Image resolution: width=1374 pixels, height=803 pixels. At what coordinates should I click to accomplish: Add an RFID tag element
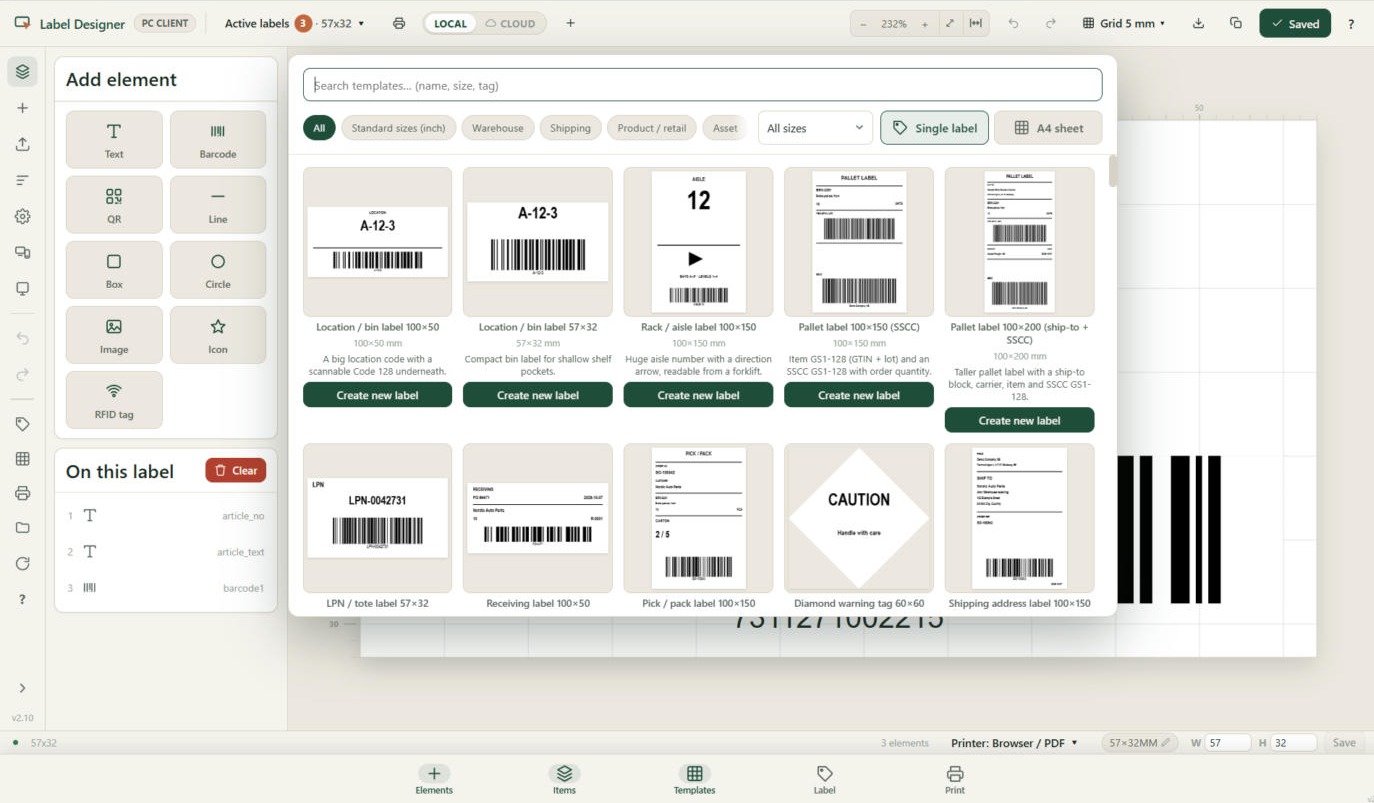coord(114,400)
